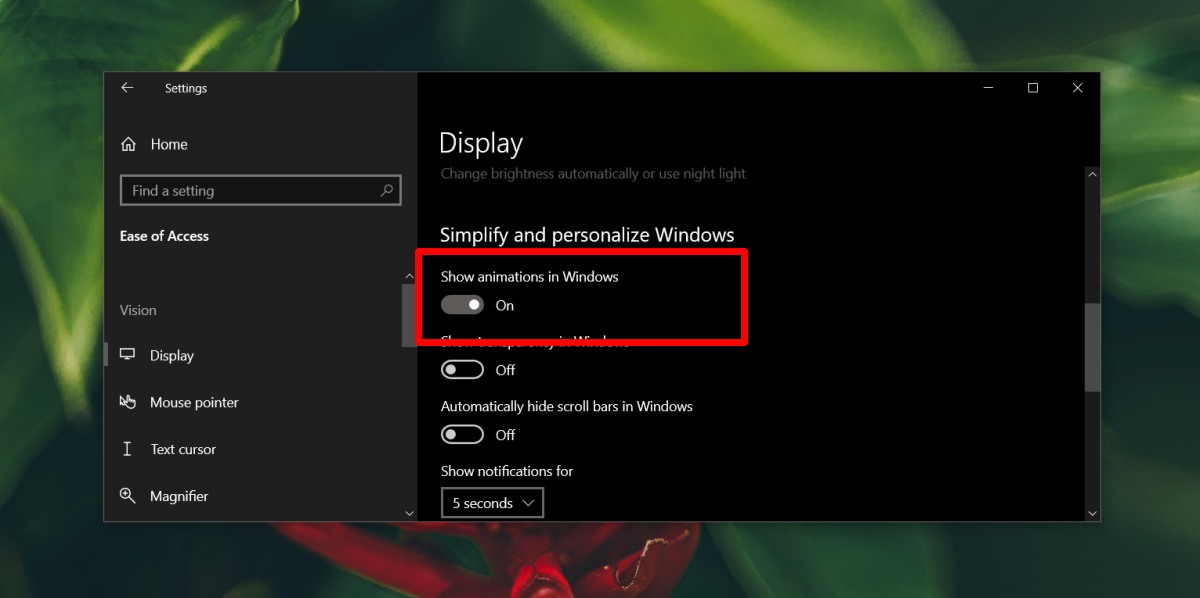The width and height of the screenshot is (1200, 598).
Task: Click the Mouse pointer icon
Action: click(x=127, y=402)
